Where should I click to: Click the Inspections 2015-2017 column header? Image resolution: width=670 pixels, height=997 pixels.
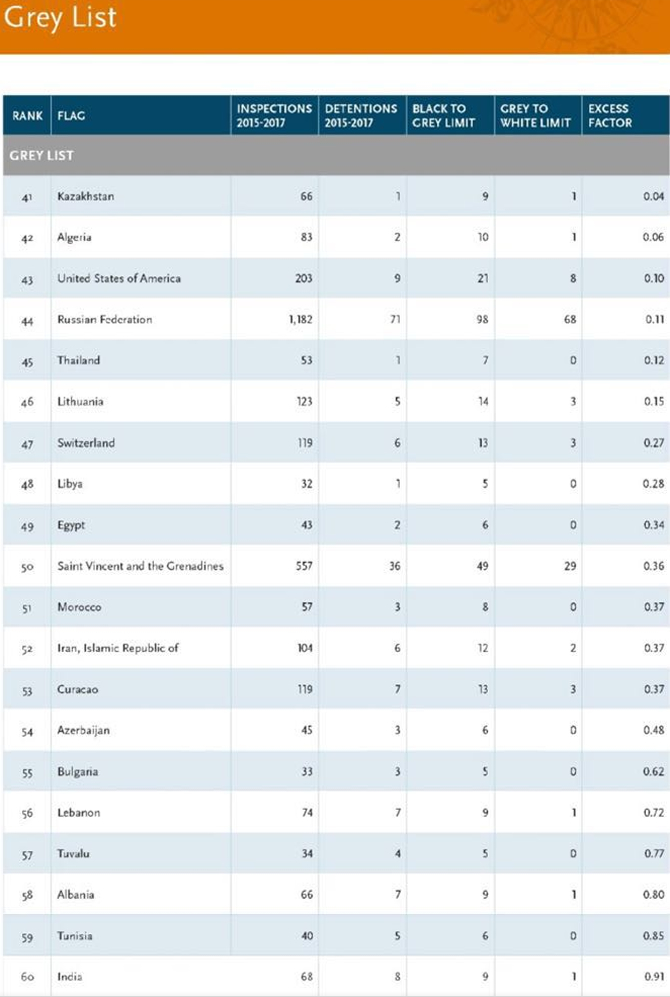[x=274, y=116]
